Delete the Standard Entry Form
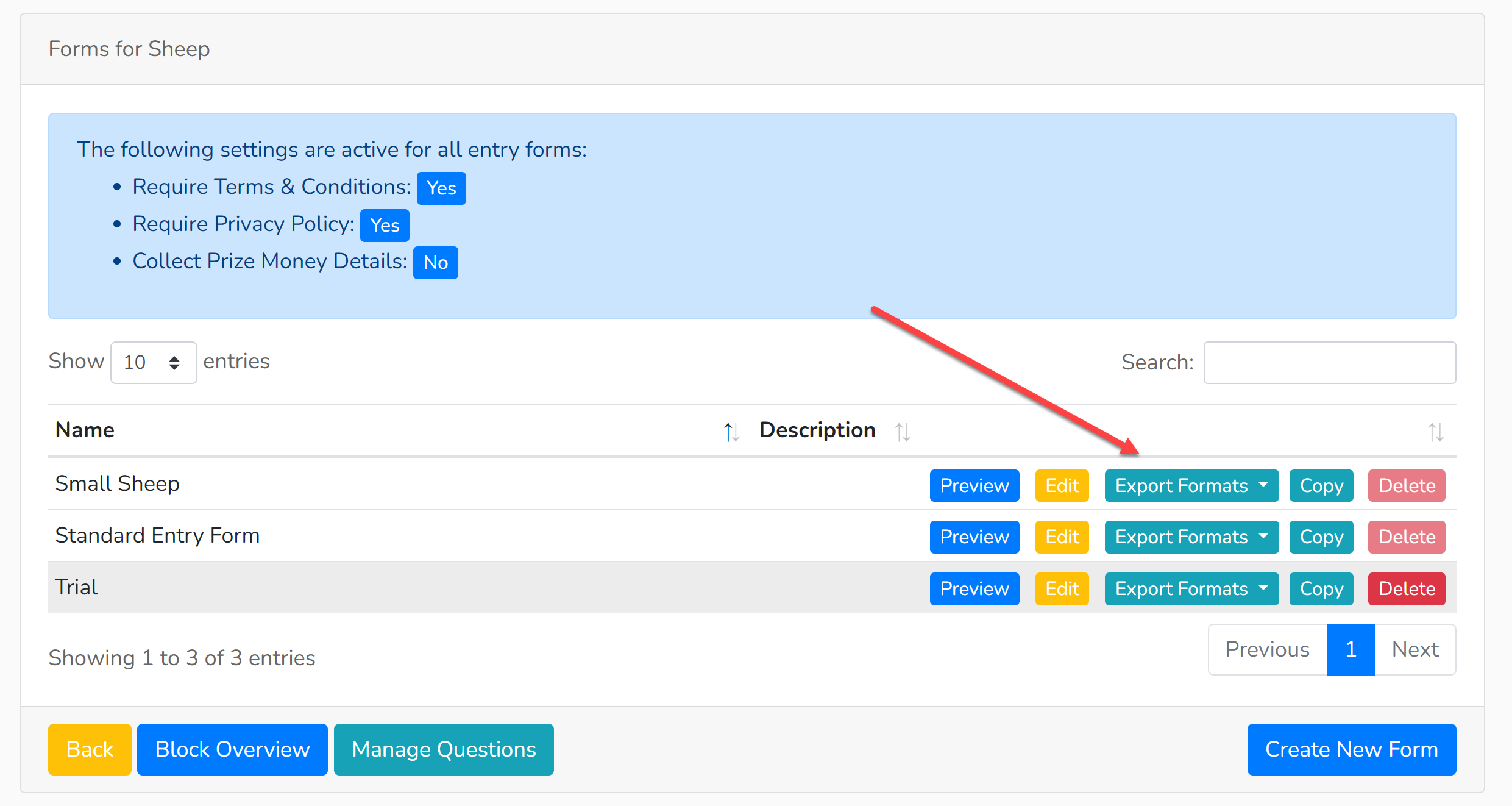Image resolution: width=1512 pixels, height=806 pixels. tap(1407, 537)
